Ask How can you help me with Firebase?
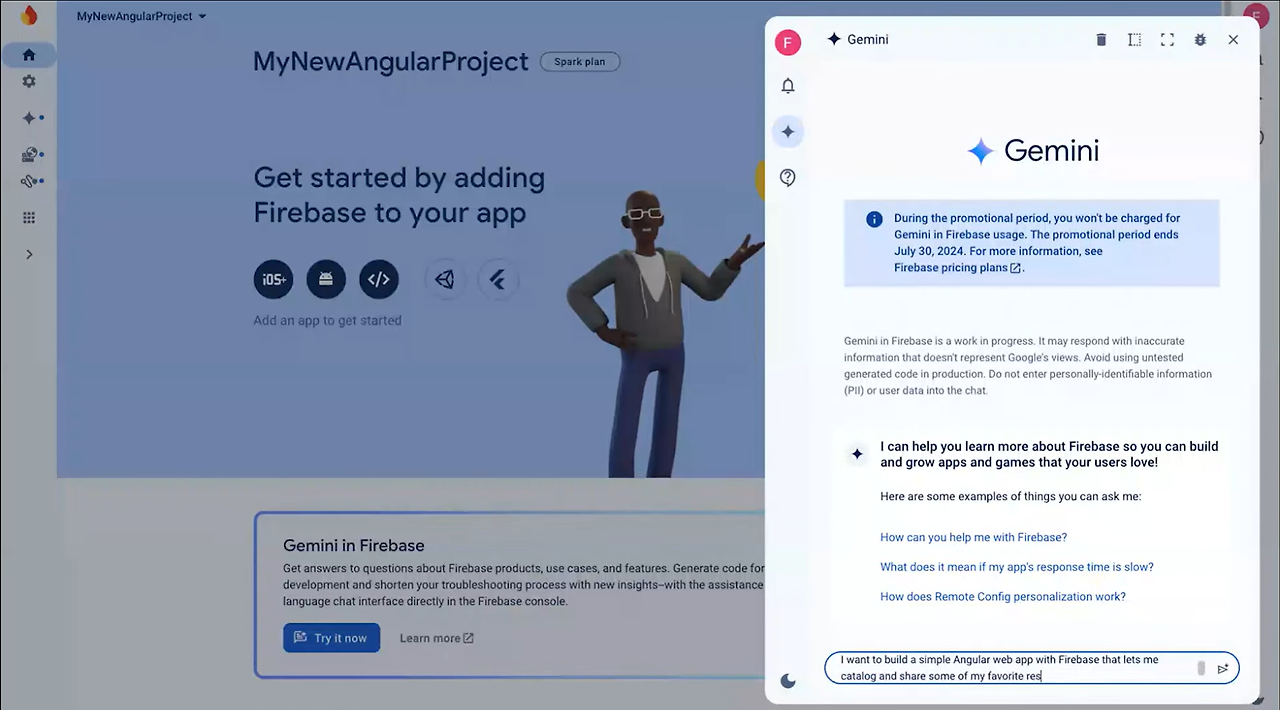Screen dimensions: 1280x710 pyautogui.click(x=973, y=537)
